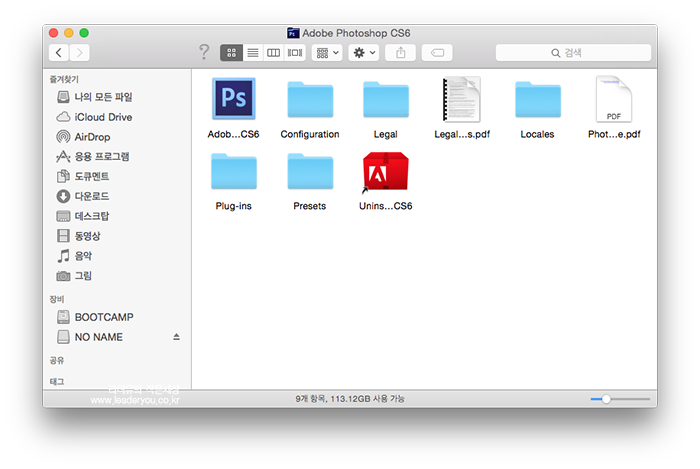Image resolution: width=700 pixels, height=469 pixels.
Task: Open the gear action menu
Action: coord(364,53)
